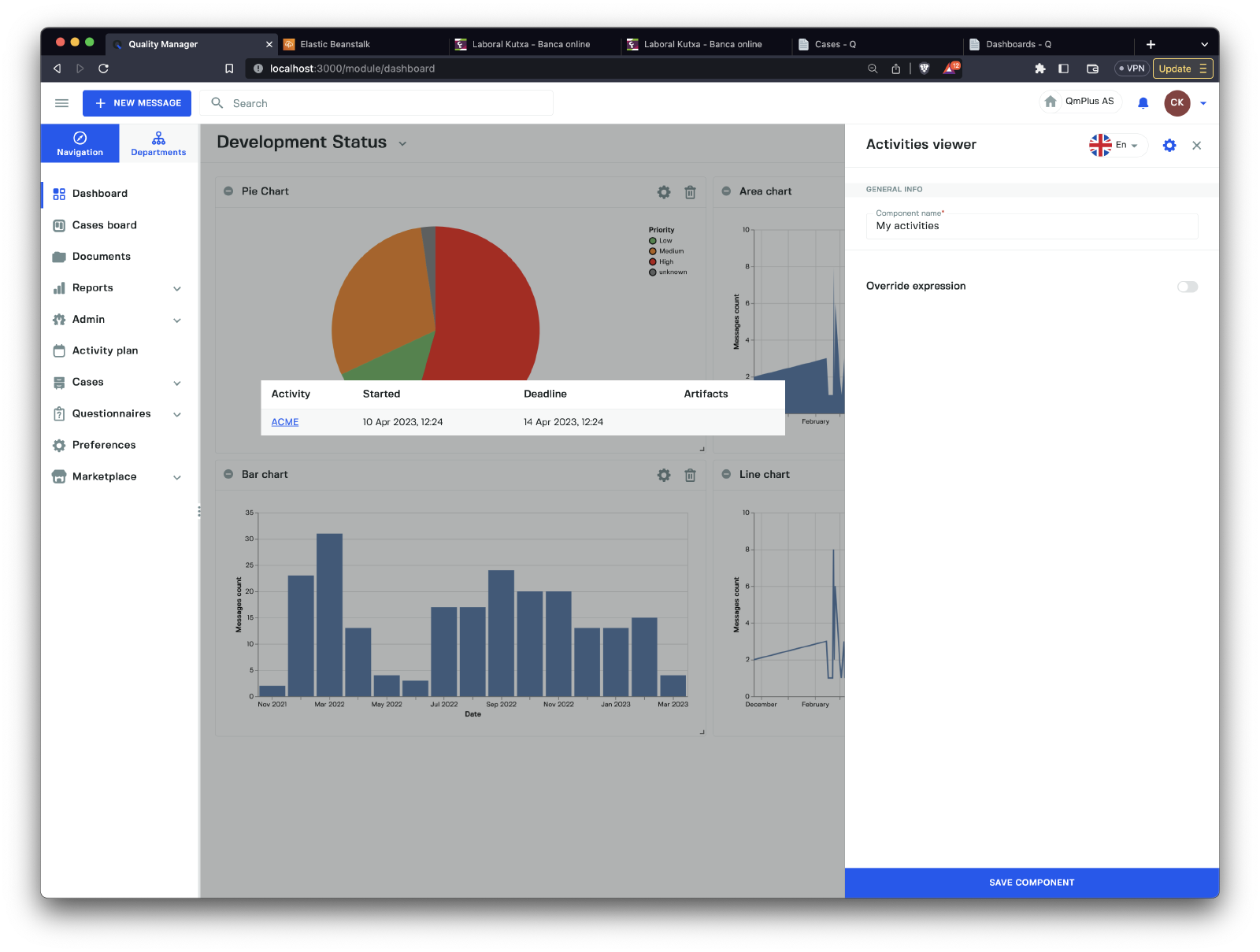1260x952 pixels.
Task: Open the language selector dropdown
Action: (1114, 146)
